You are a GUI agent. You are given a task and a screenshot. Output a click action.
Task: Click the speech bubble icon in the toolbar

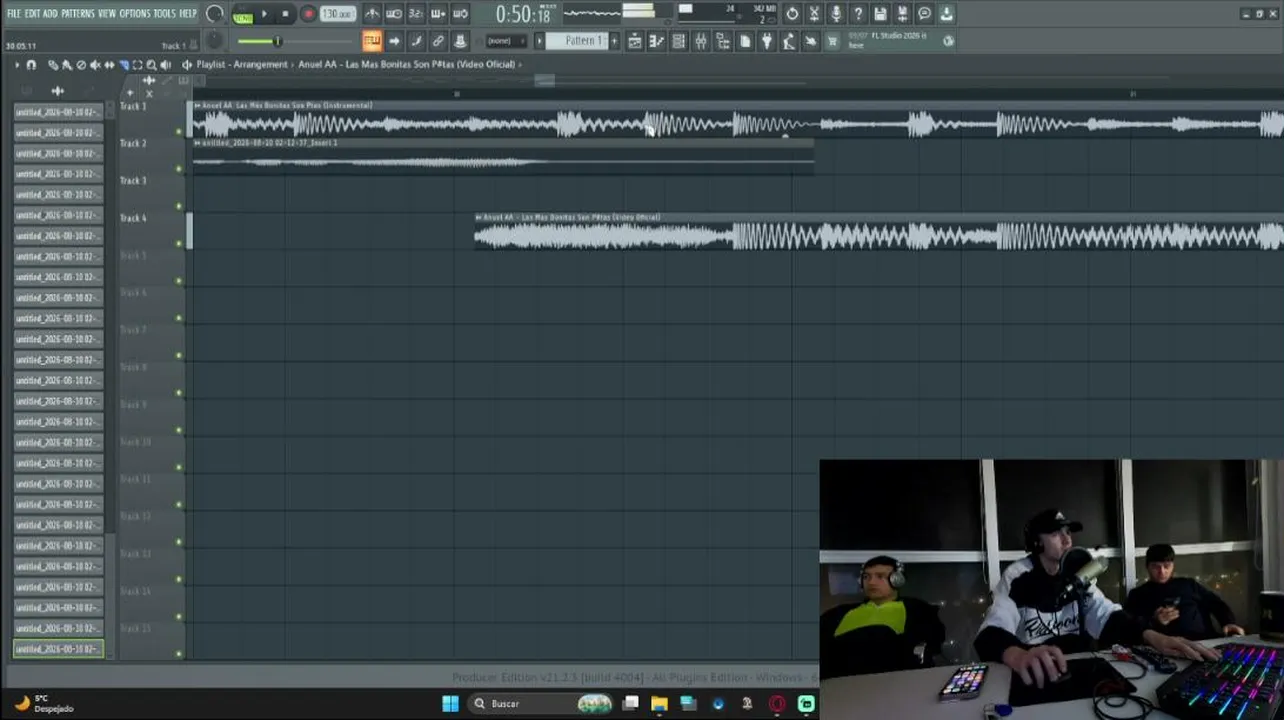point(924,14)
